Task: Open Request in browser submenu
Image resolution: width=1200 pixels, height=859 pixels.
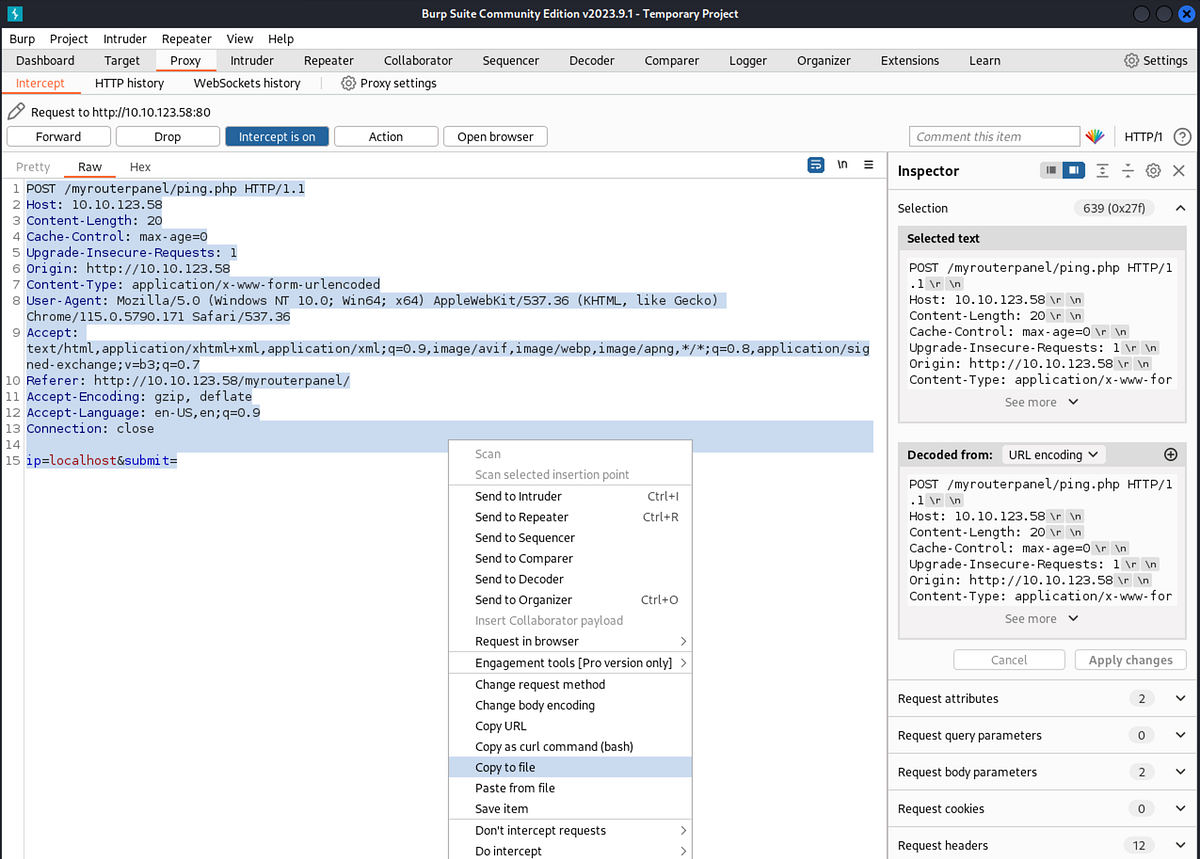Action: point(569,641)
